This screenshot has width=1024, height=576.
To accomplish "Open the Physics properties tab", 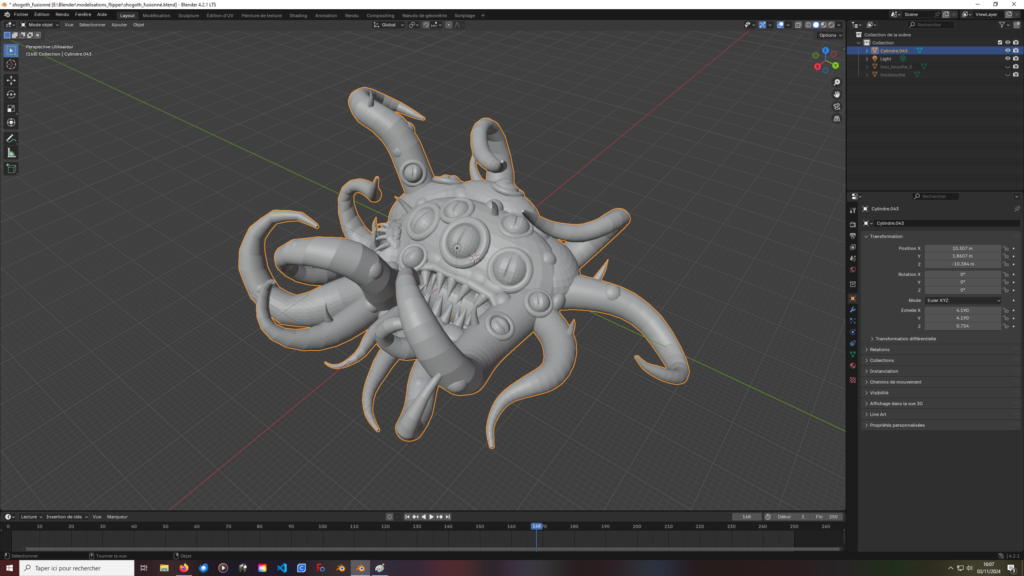I will pyautogui.click(x=853, y=332).
